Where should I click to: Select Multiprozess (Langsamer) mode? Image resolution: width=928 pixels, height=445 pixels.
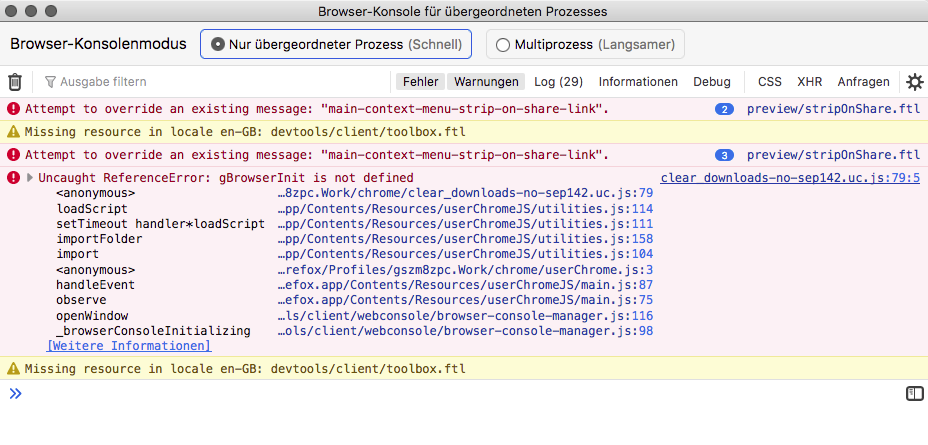[585, 44]
